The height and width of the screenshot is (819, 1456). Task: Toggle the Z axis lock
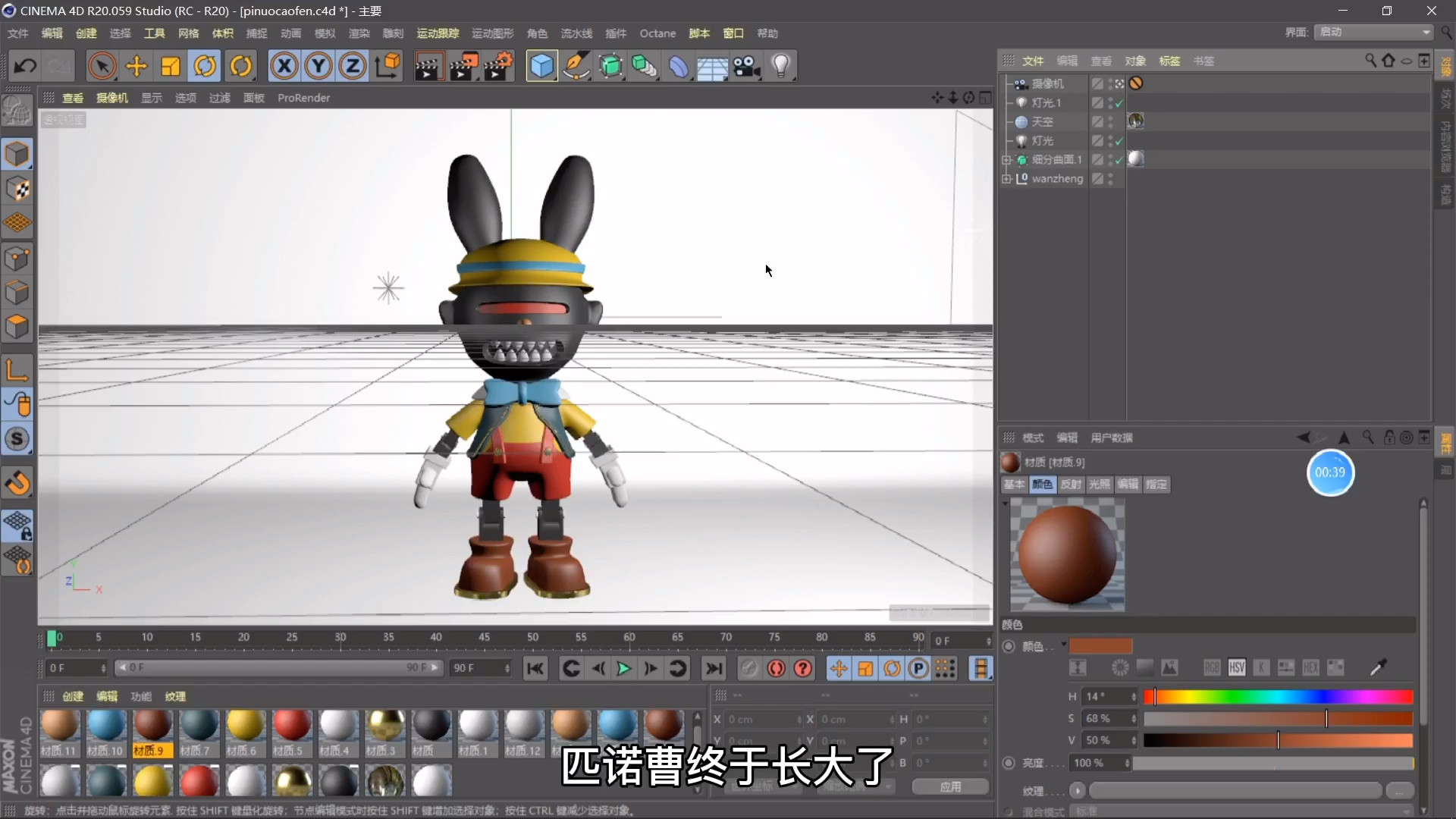tap(353, 66)
